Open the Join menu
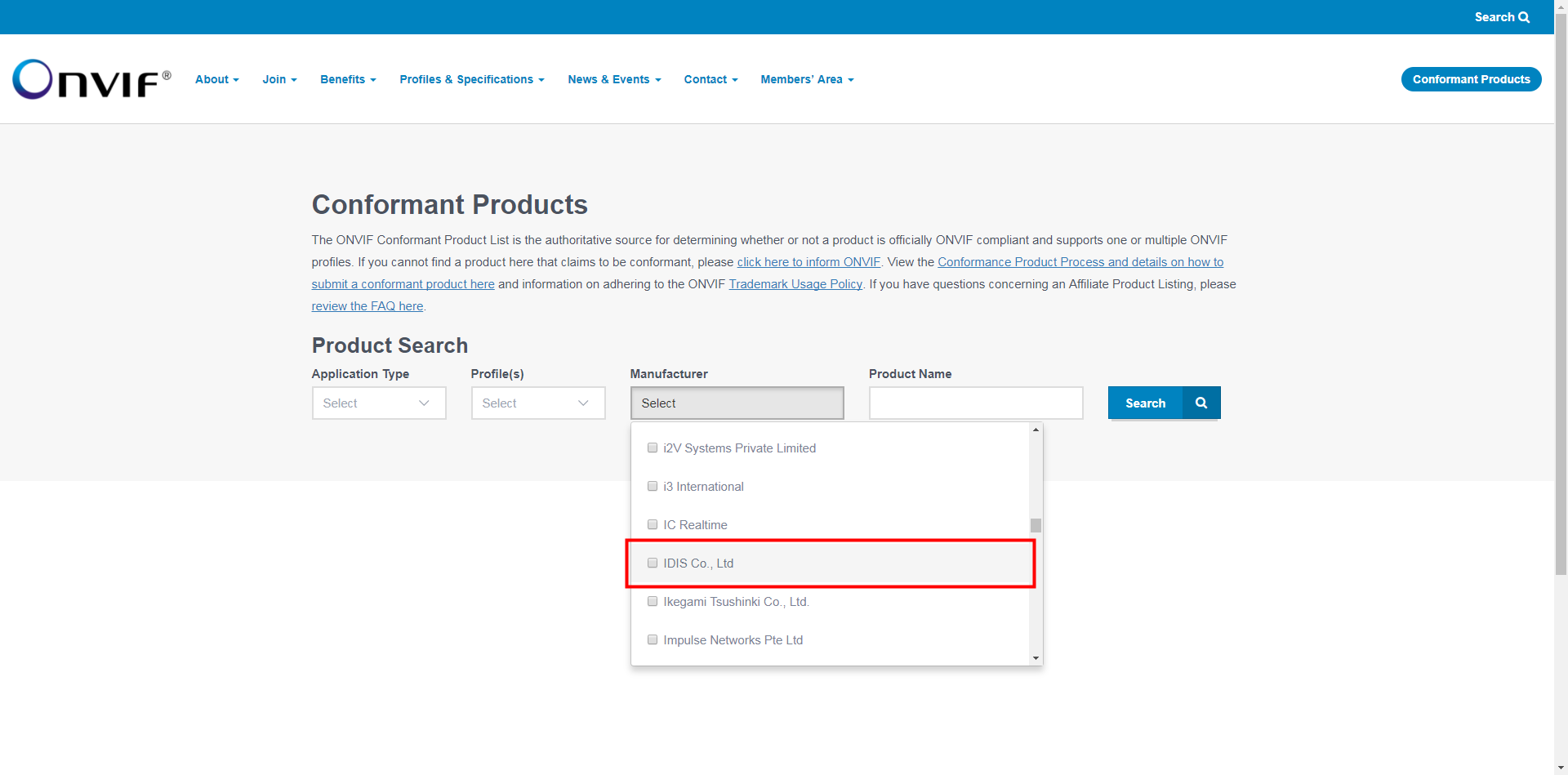 click(279, 79)
